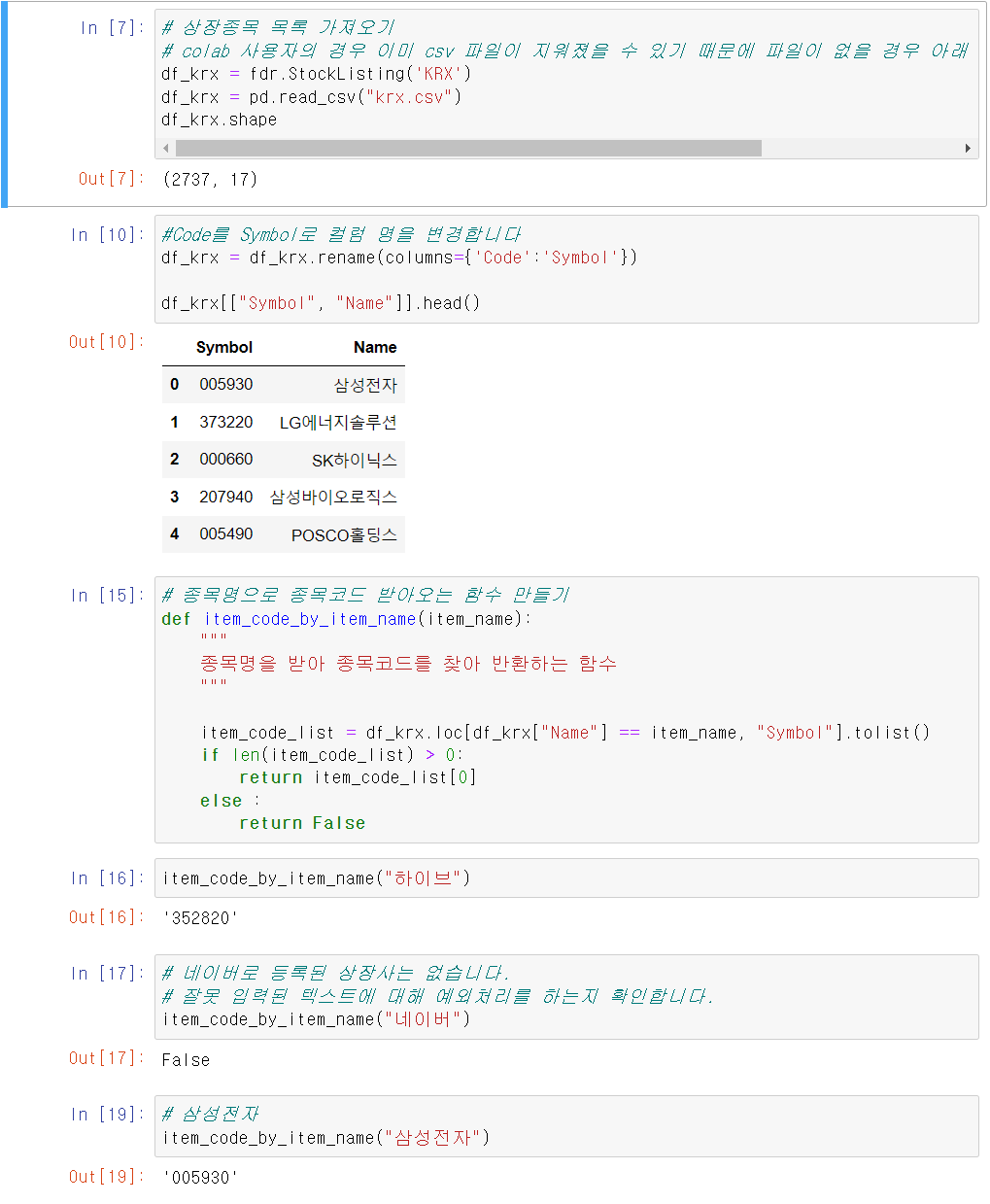The width and height of the screenshot is (990, 1204).
Task: Click the cell 207940 in output table
Action: tap(226, 498)
